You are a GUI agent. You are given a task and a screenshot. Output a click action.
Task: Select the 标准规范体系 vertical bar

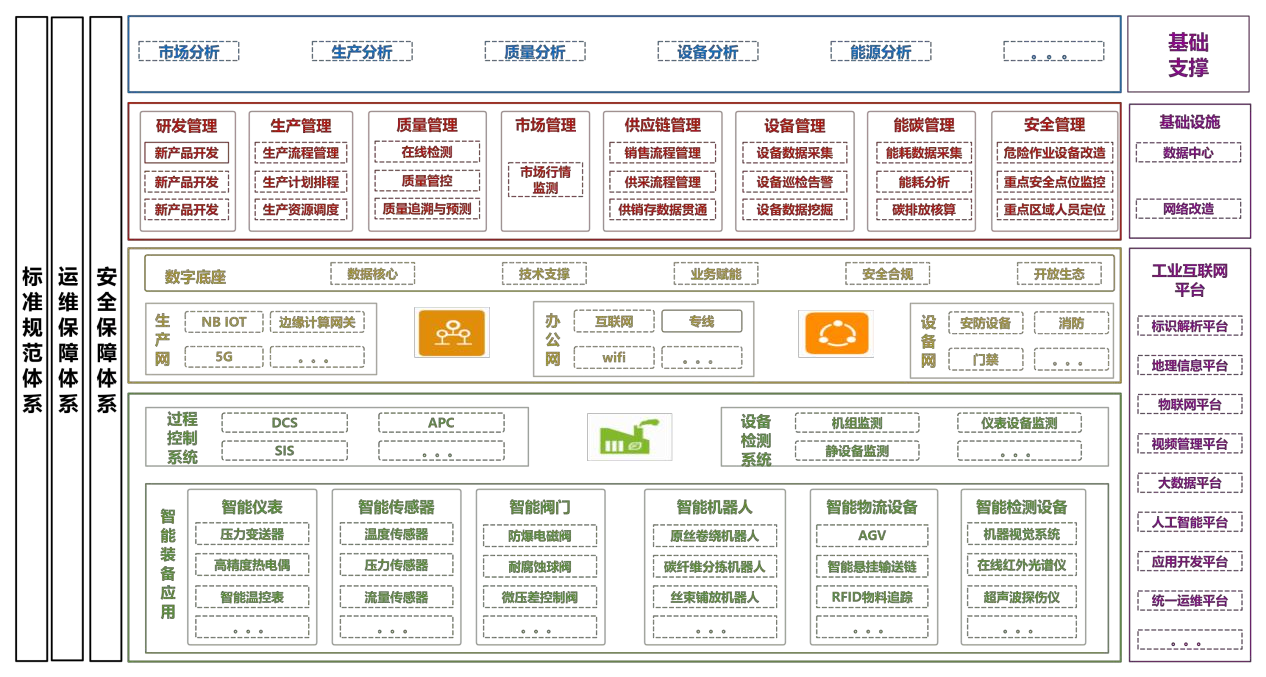32,338
